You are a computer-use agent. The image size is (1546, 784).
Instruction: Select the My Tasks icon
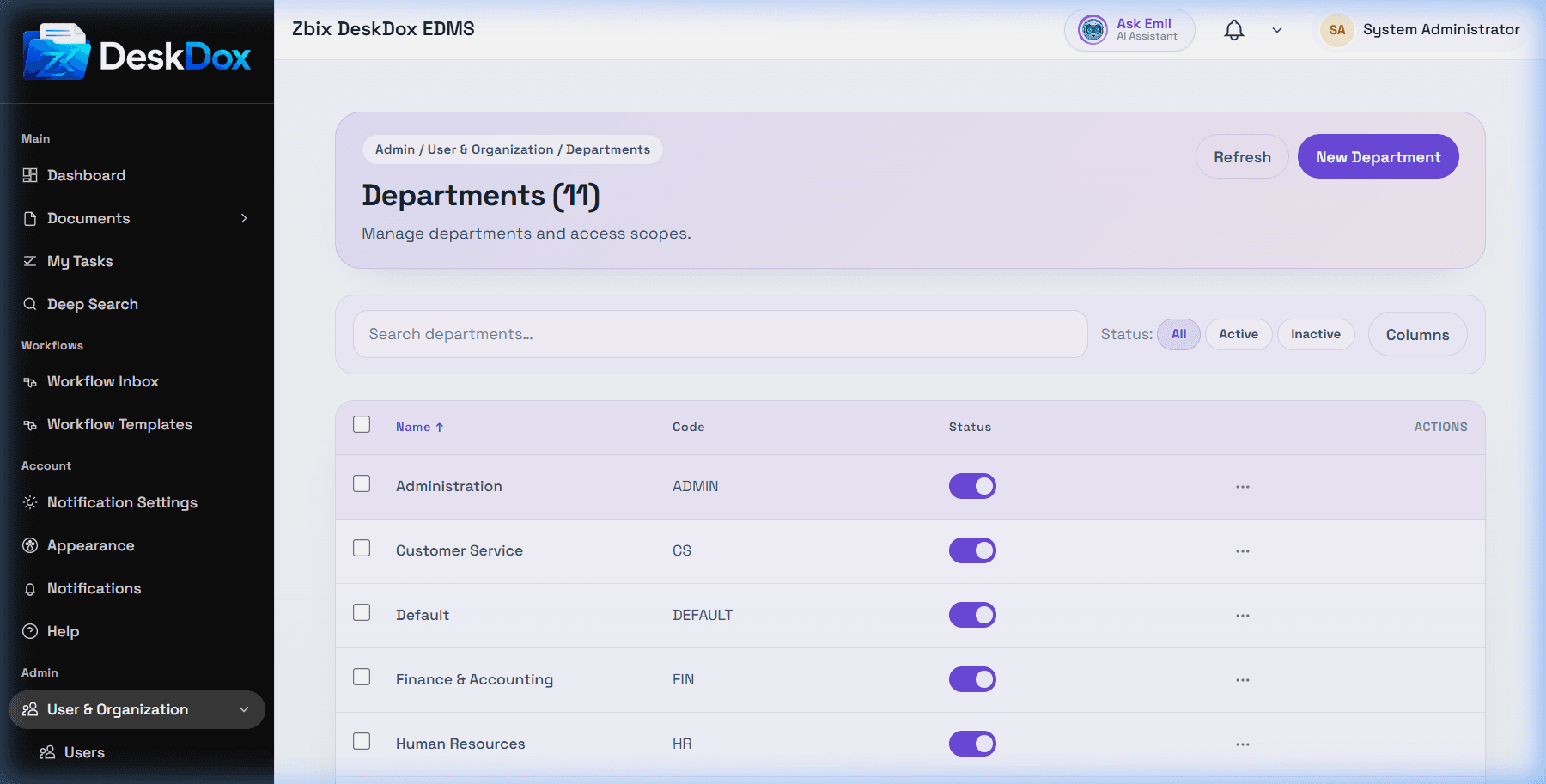tap(30, 261)
